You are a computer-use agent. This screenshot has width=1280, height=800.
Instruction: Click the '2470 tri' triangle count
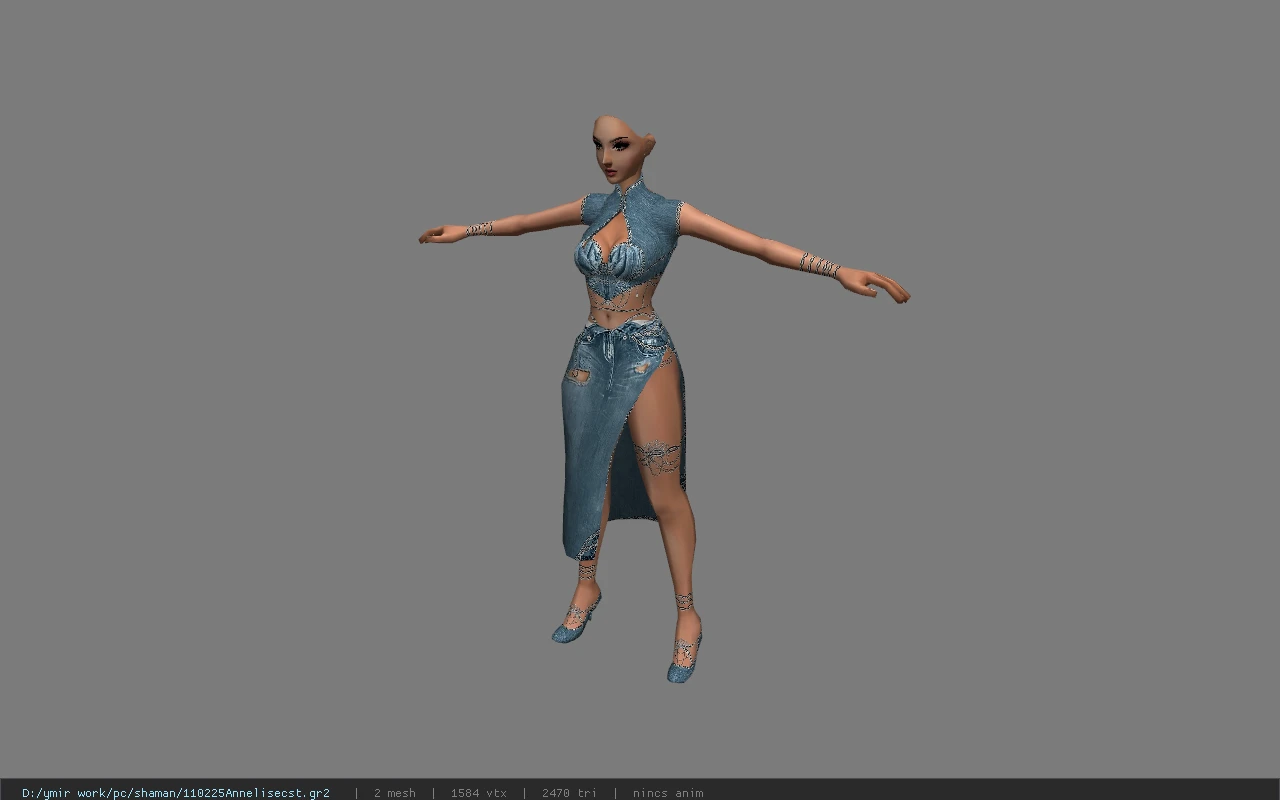point(569,793)
